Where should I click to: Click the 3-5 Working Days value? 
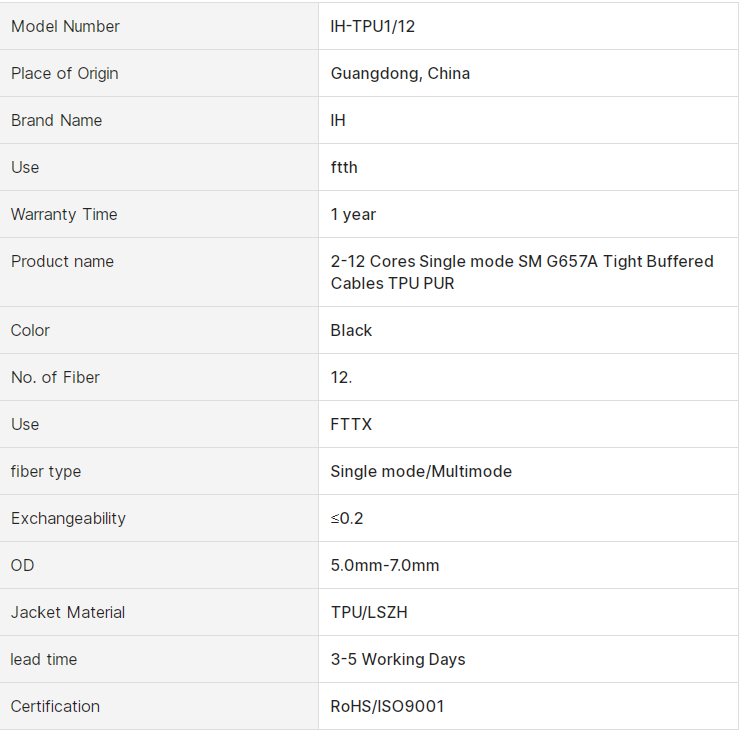[398, 660]
